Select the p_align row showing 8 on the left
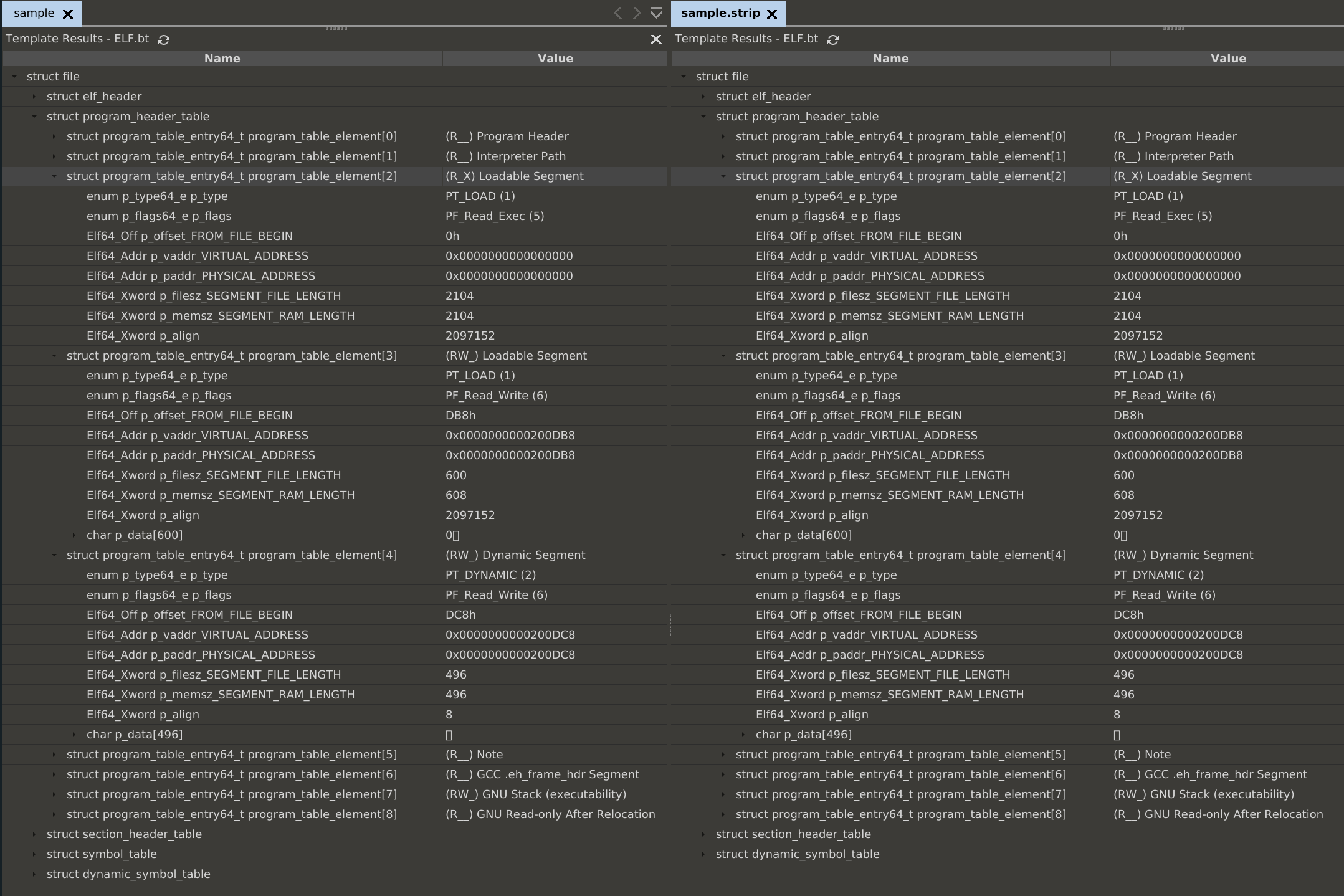 143,715
